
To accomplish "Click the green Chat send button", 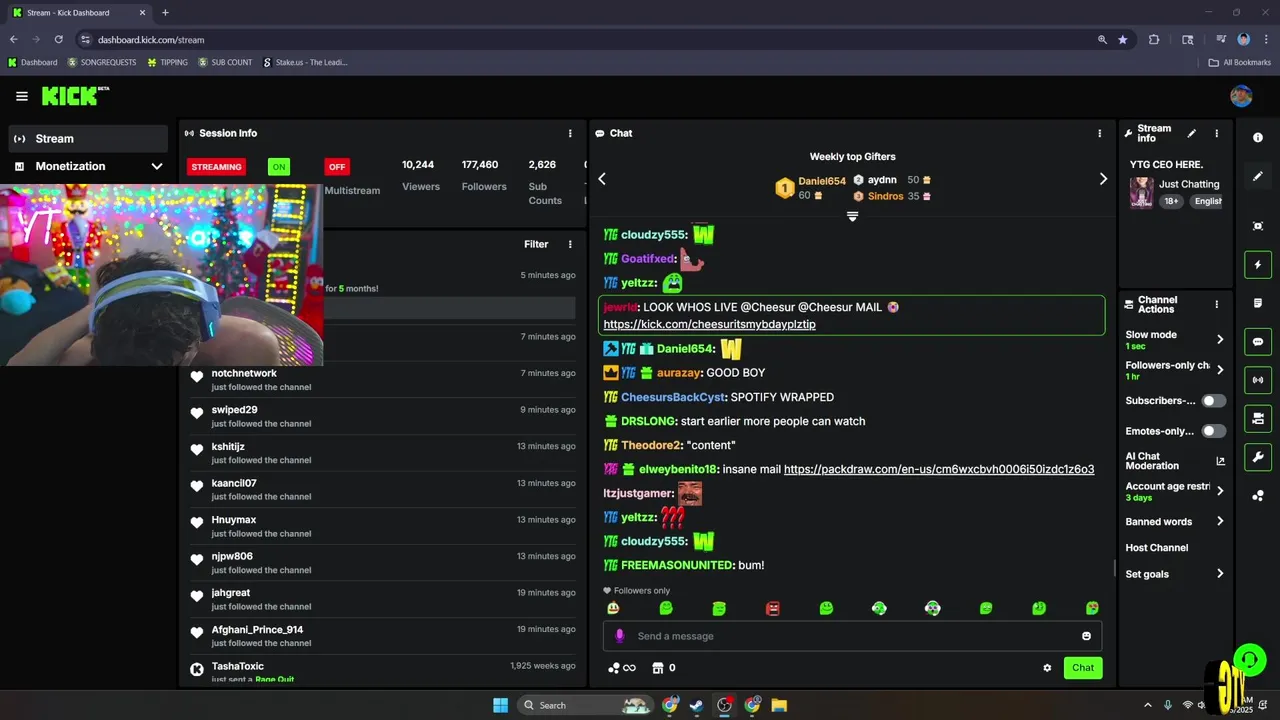I will 1083,668.
